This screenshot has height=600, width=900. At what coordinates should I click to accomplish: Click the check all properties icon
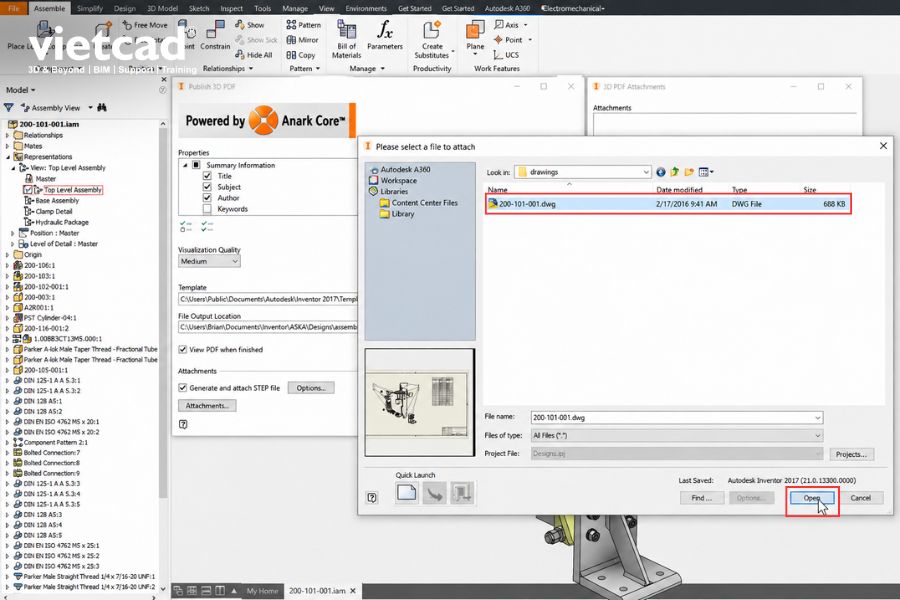click(207, 226)
